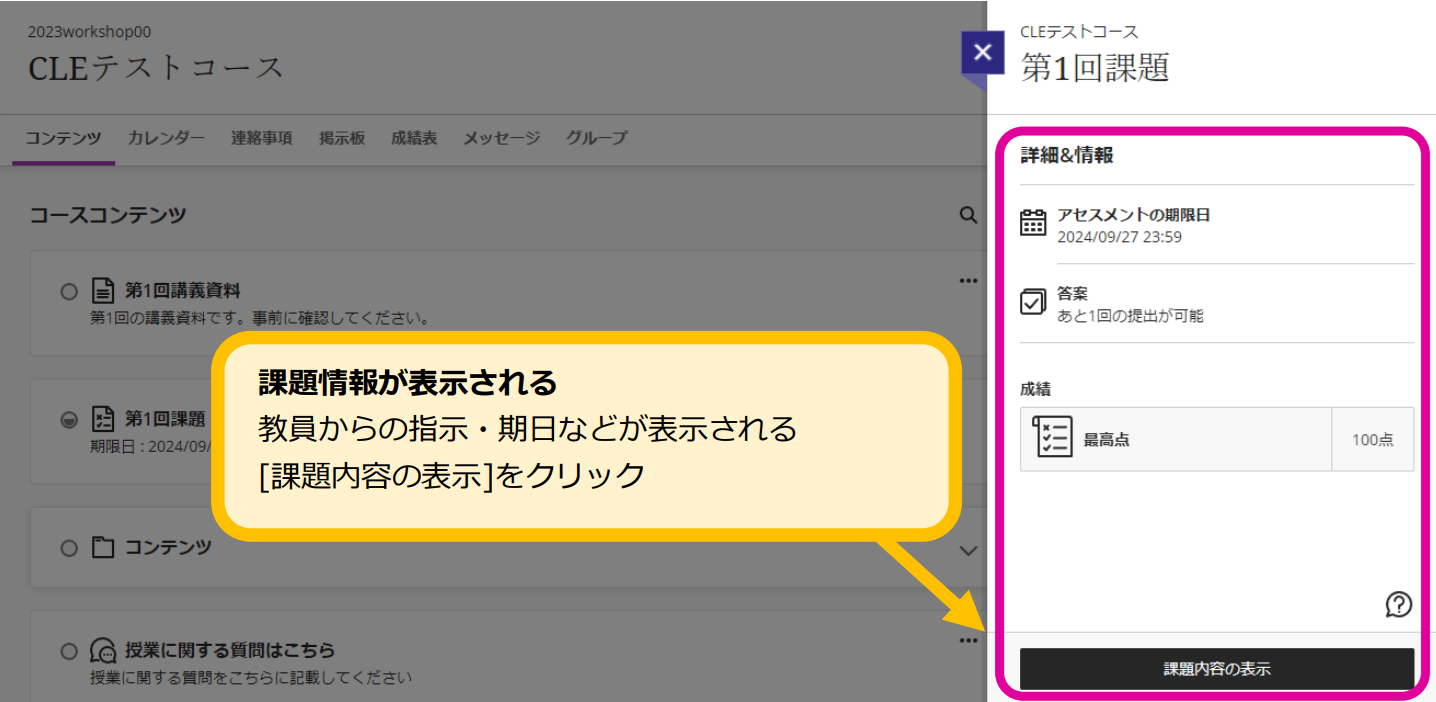Open the ellipsis menu for 授業に関する質問はこちら
1436x702 pixels.
(x=967, y=641)
